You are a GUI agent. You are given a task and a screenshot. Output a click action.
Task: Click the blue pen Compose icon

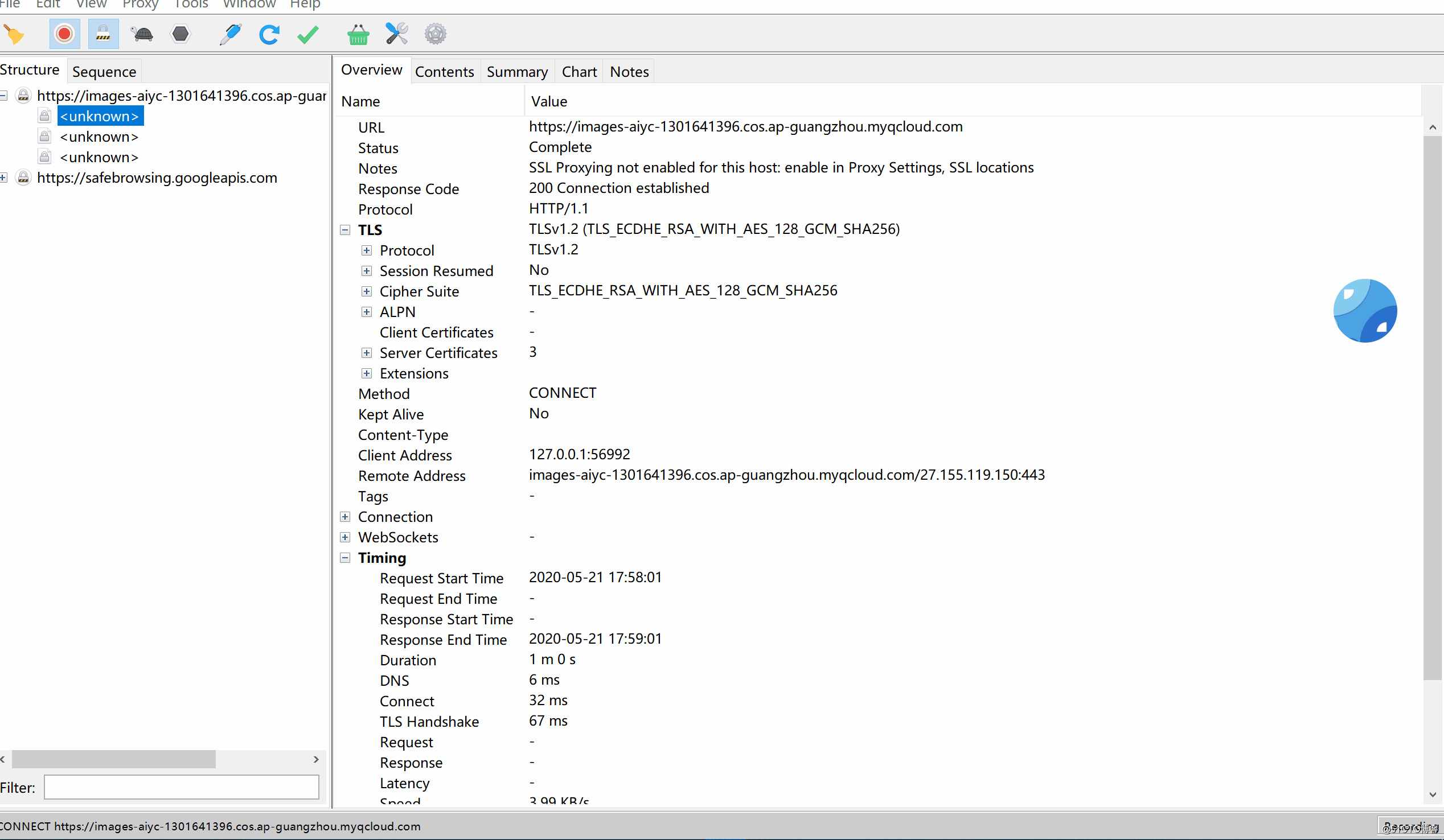(231, 34)
